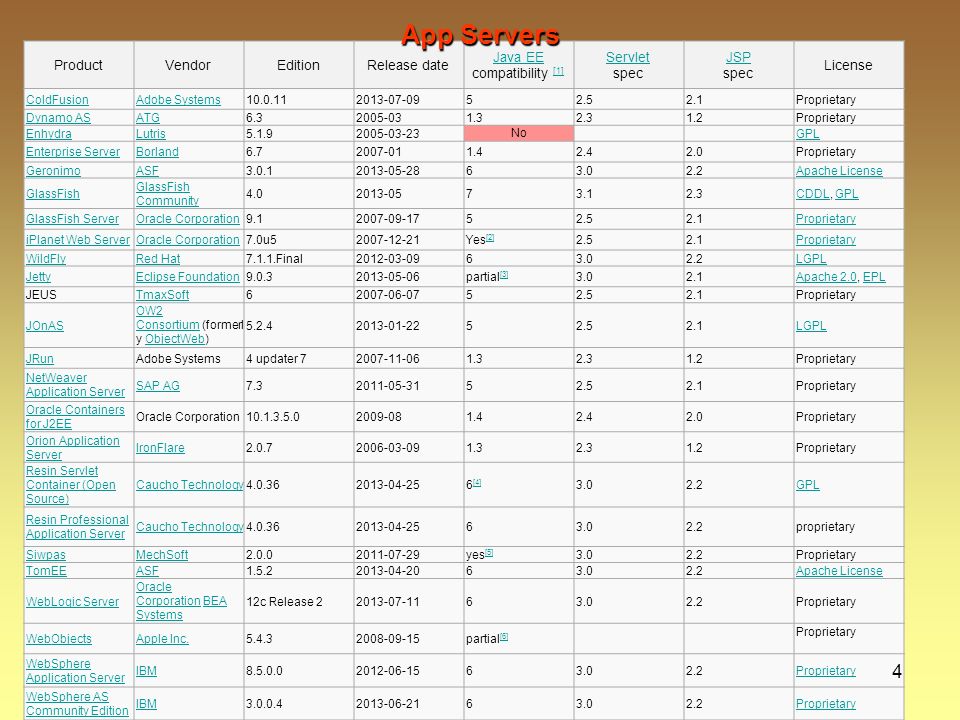Open WebSphere AS Community Edition link
960x720 pixels.
[77, 704]
